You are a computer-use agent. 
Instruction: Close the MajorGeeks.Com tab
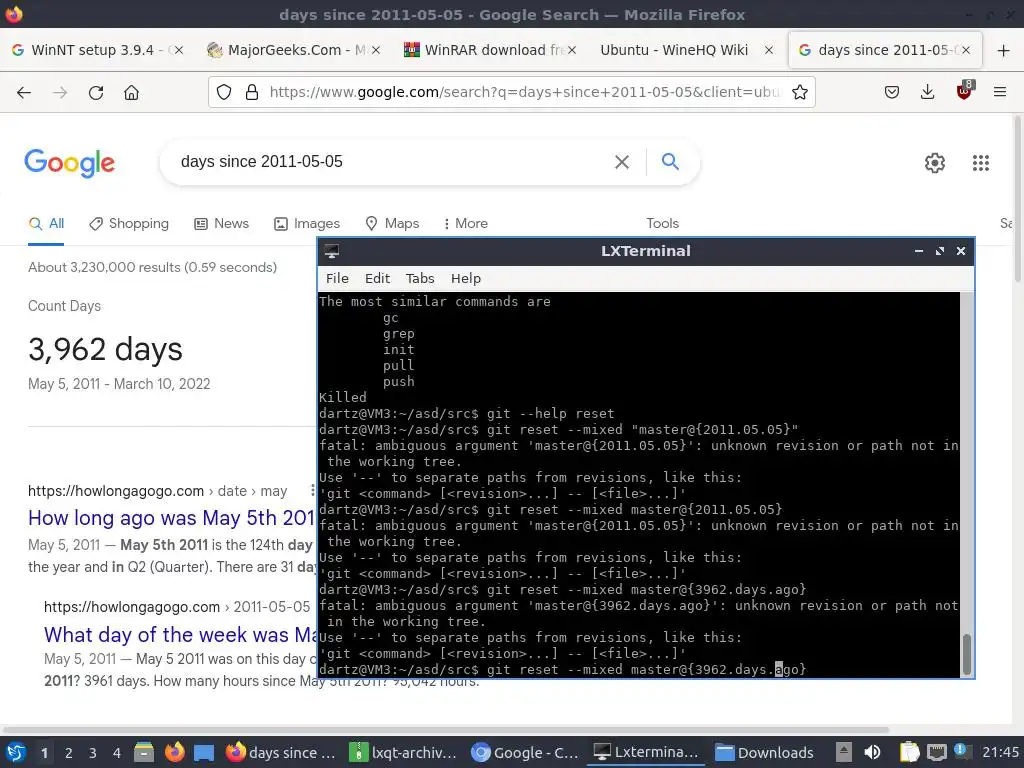(x=376, y=50)
